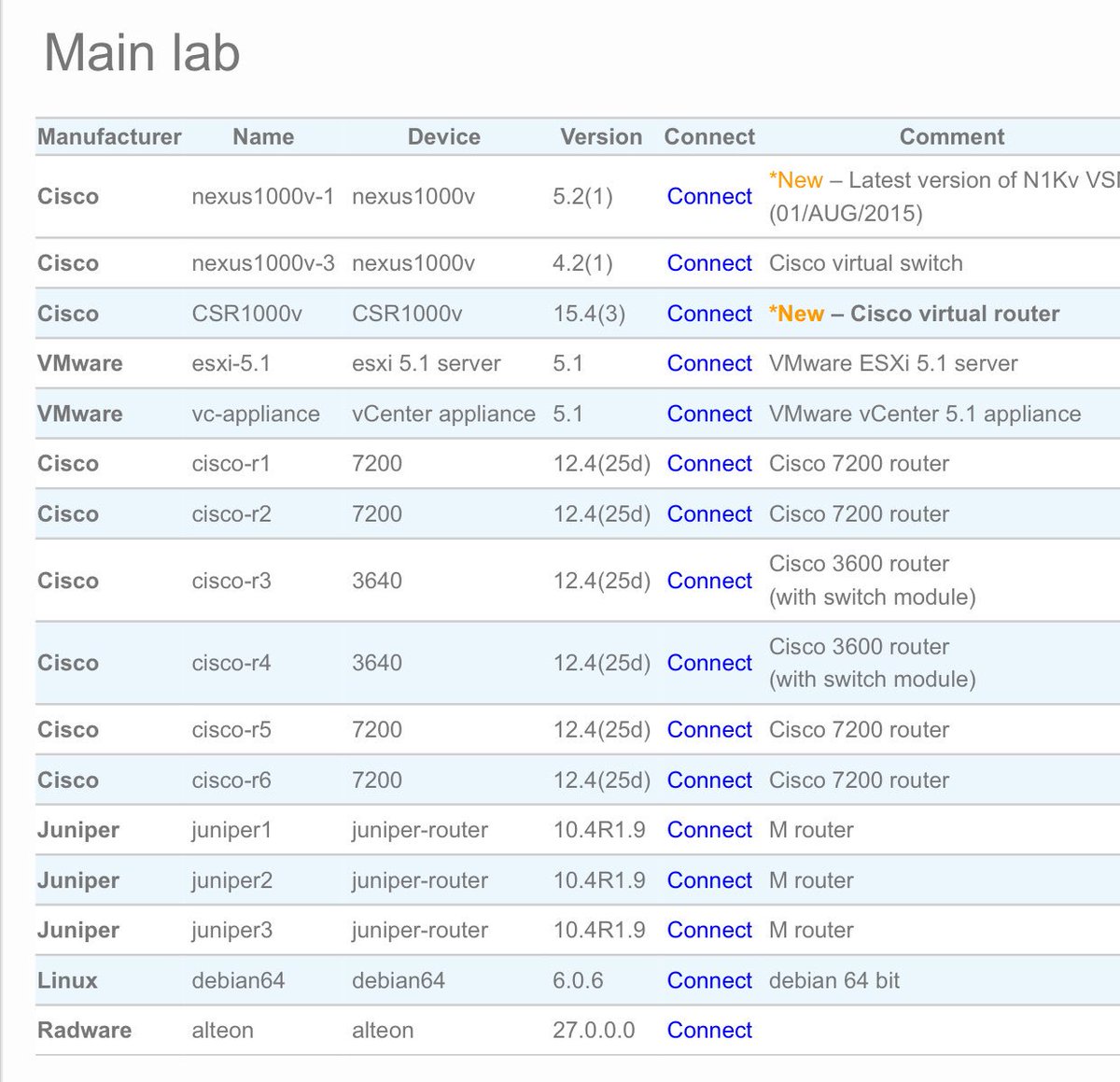Click the cisco-r2 name cell
This screenshot has height=1082, width=1120.
click(231, 513)
